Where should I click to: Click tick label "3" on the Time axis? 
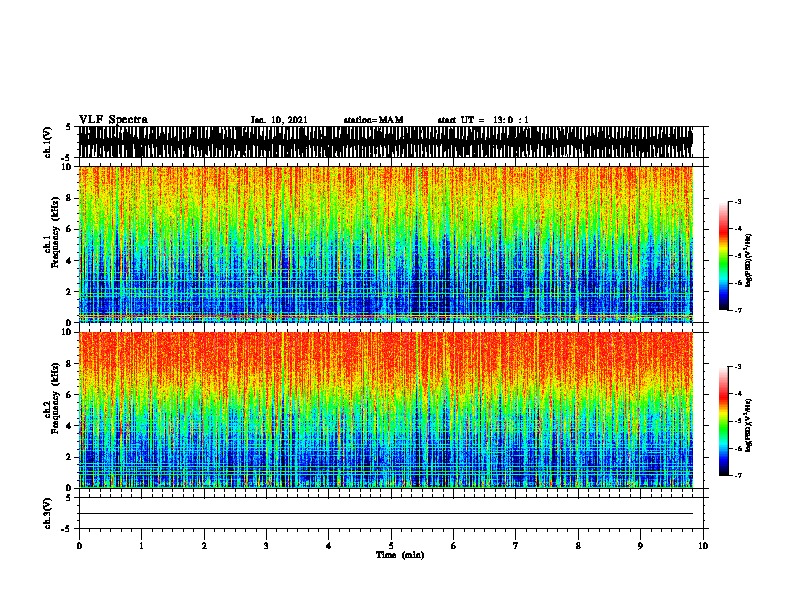click(x=266, y=546)
